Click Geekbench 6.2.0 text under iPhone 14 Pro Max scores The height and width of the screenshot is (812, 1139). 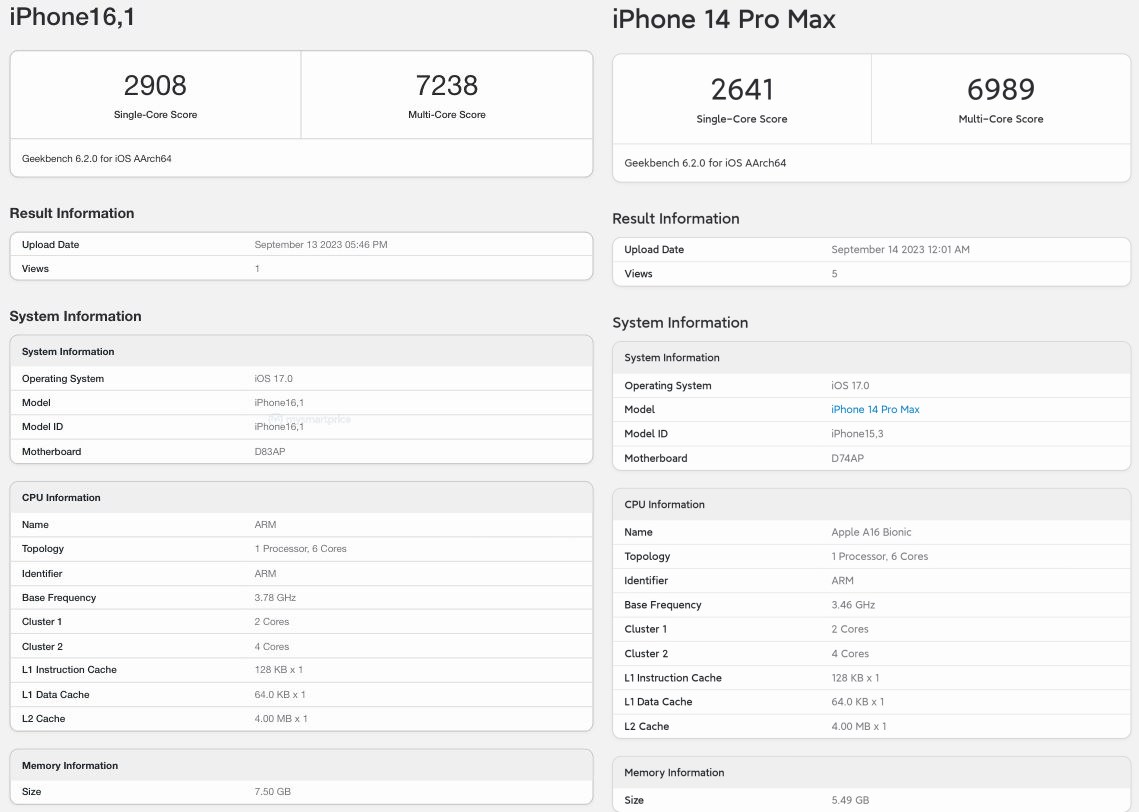coord(705,163)
